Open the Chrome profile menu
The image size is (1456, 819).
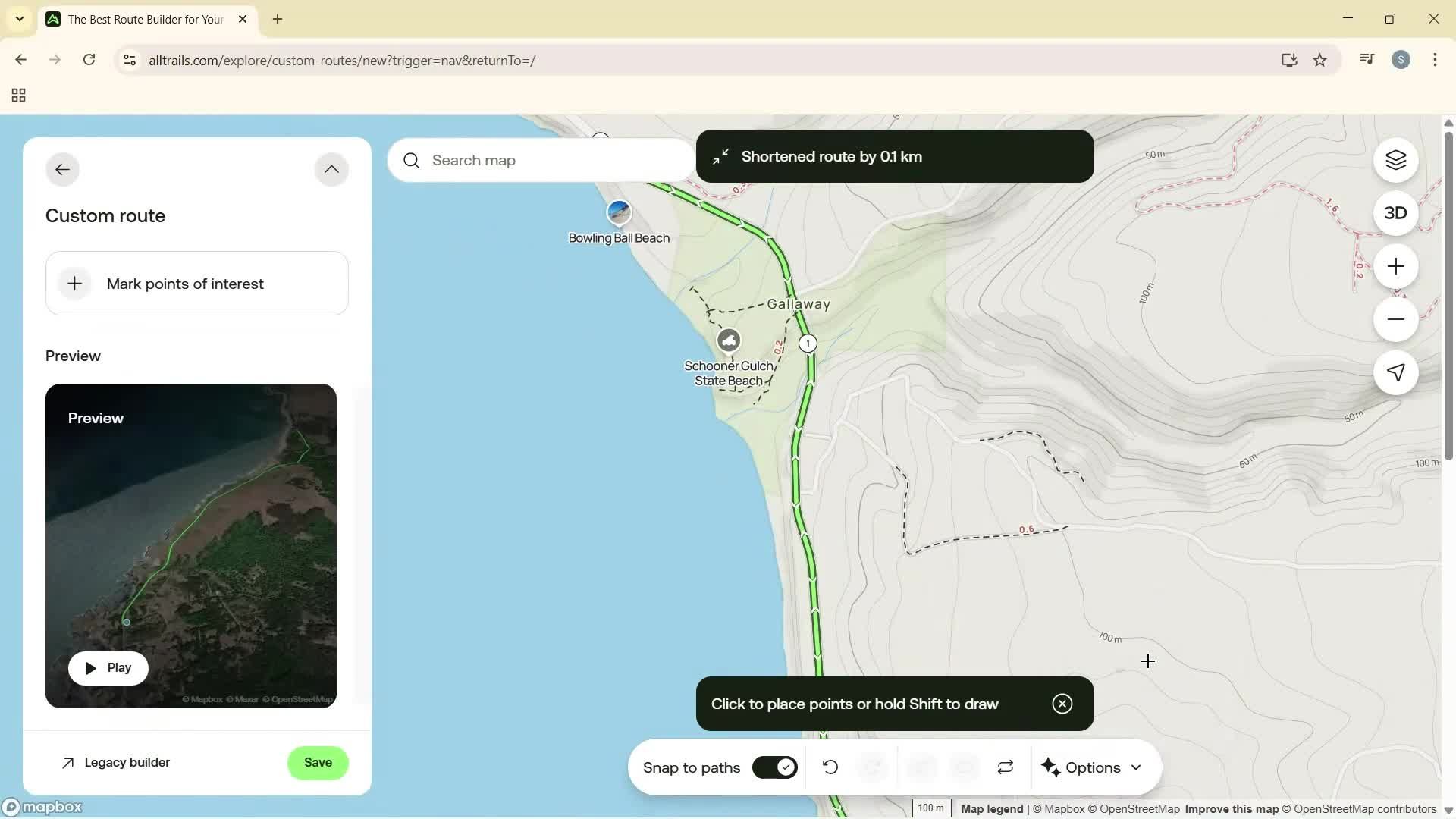[1401, 60]
